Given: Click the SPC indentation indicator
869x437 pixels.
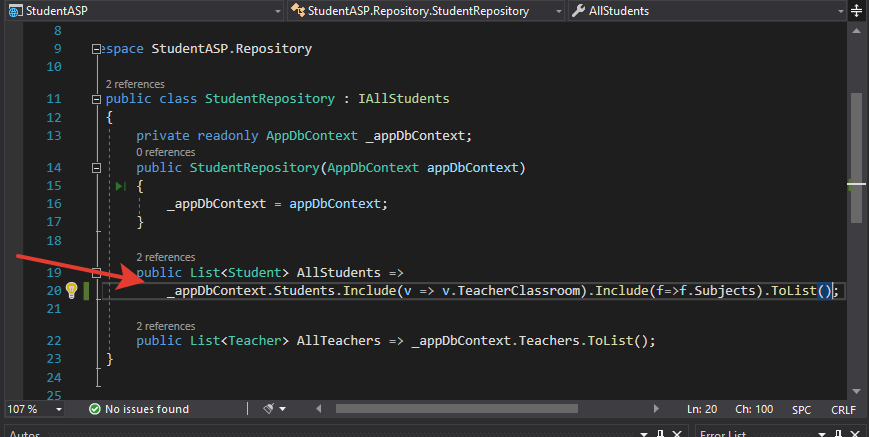Looking at the screenshot, I should [x=801, y=410].
